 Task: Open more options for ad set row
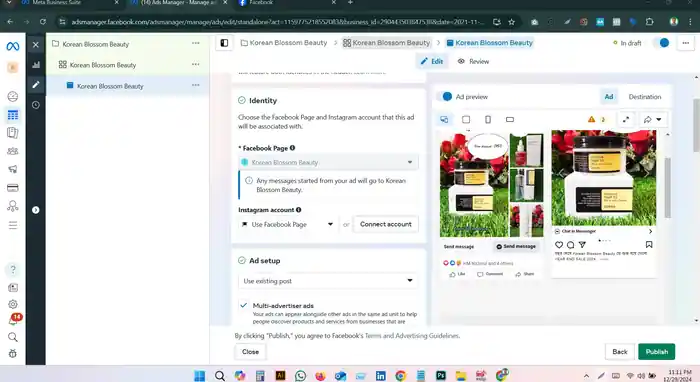tap(196, 64)
